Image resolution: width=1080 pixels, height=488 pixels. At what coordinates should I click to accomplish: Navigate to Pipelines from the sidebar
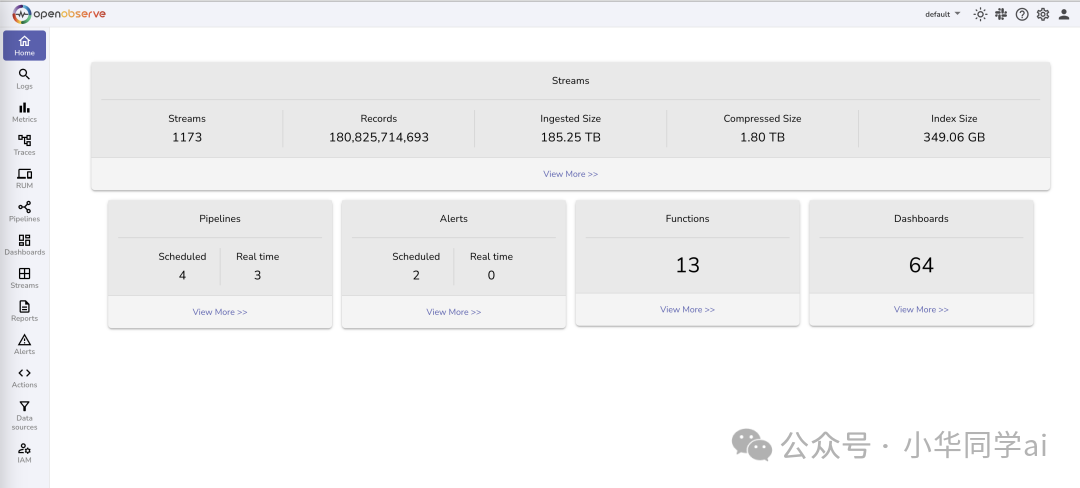click(24, 211)
